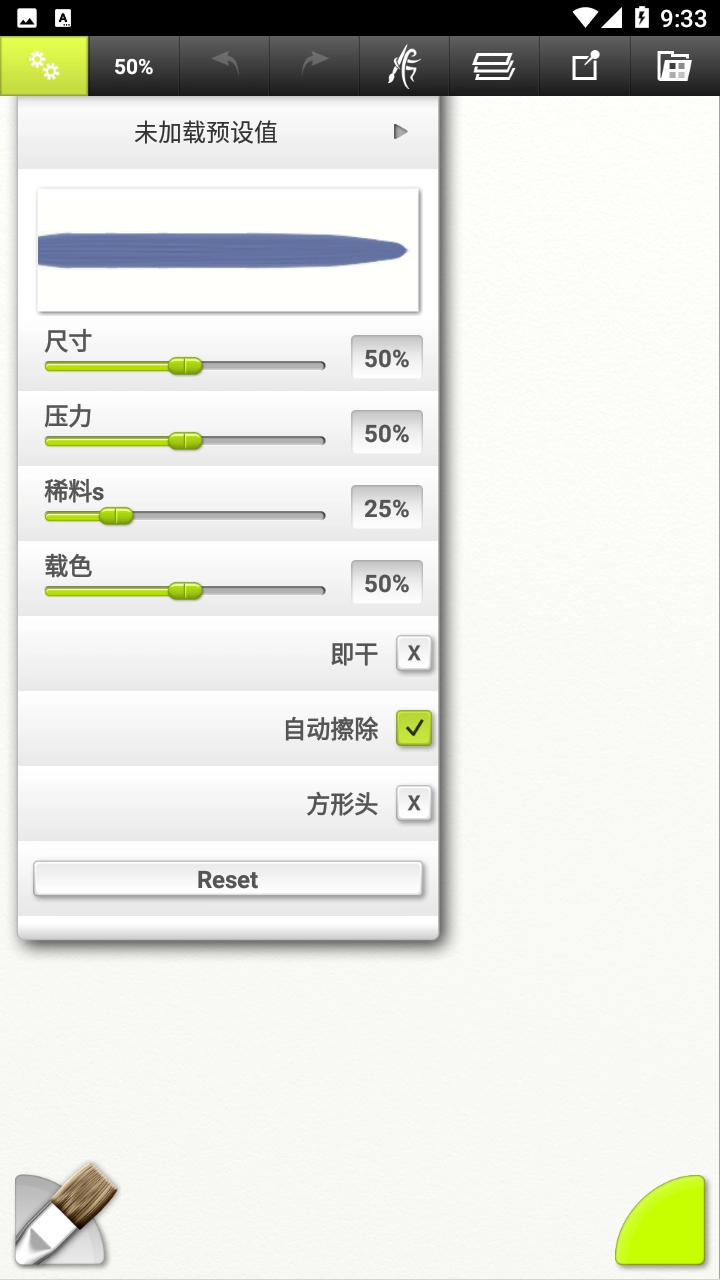
Task: Open the gallery folder icon
Action: coord(674,65)
